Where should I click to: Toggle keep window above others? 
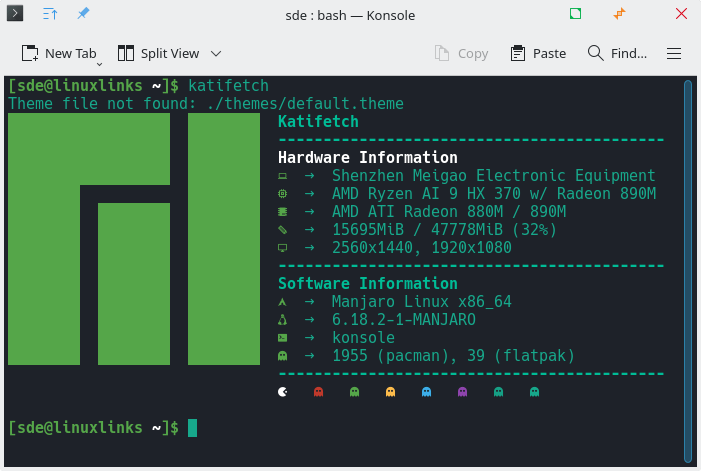50,15
